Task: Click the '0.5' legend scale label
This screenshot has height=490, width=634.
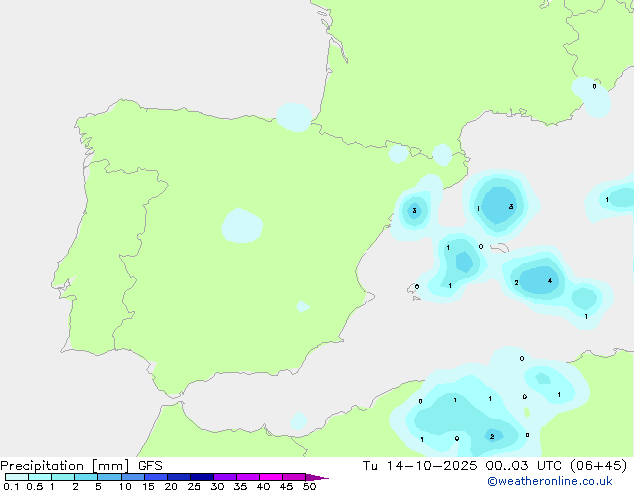Action: (35, 486)
